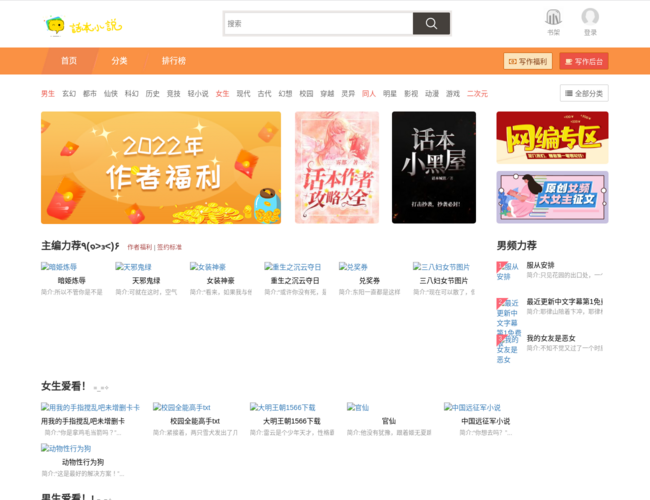Choose the 历史 category link
Image resolution: width=650 pixels, height=500 pixels.
click(x=153, y=94)
